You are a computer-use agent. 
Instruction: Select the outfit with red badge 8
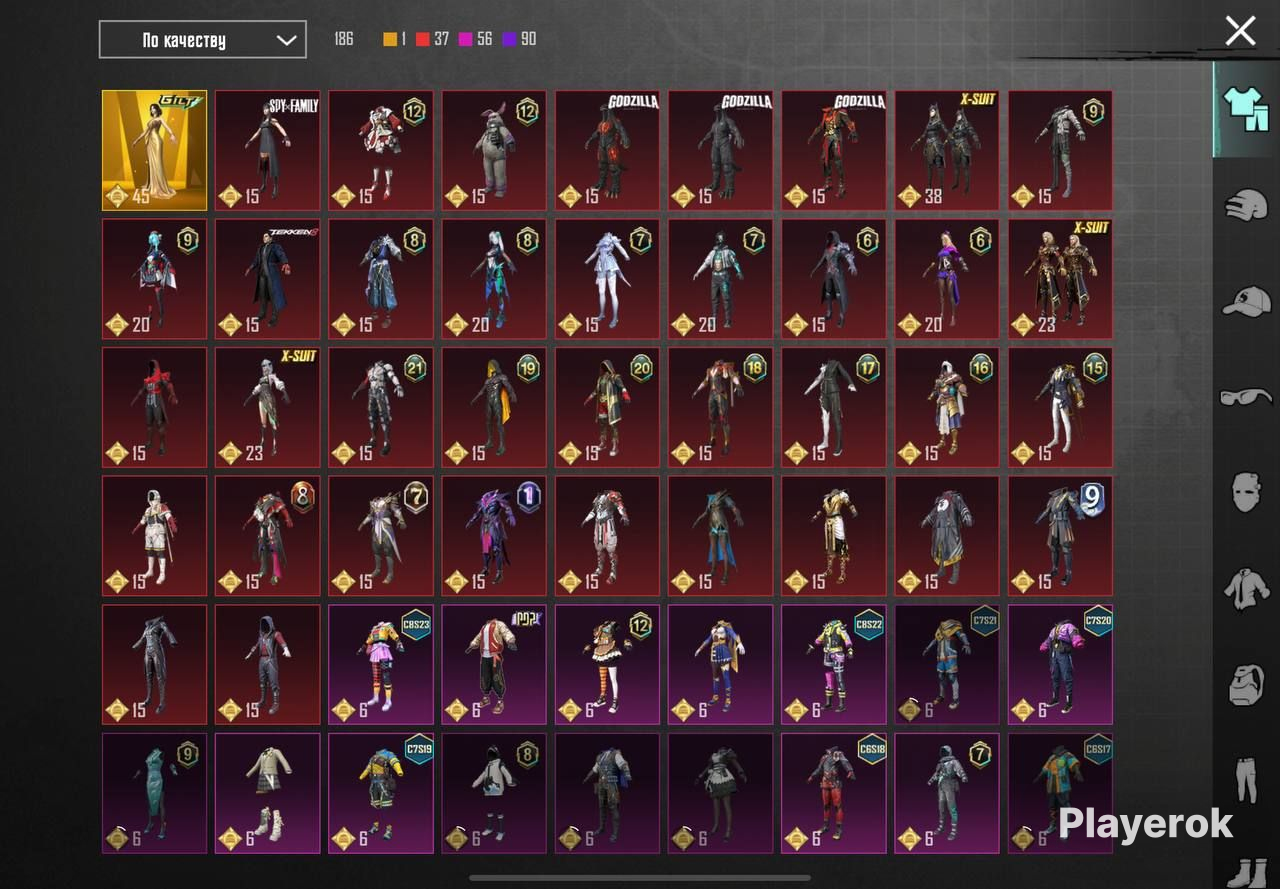(x=268, y=536)
